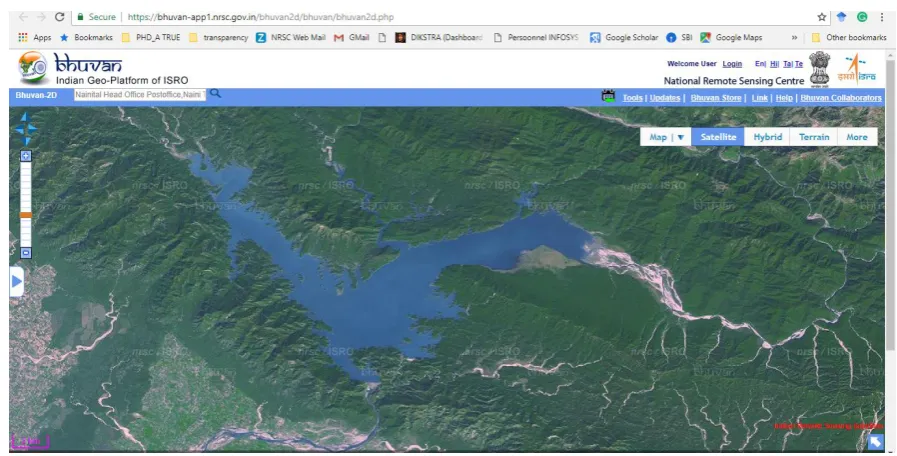Open the Bhuvan Store link
Viewport: 897px width, 456px height.
pos(716,98)
